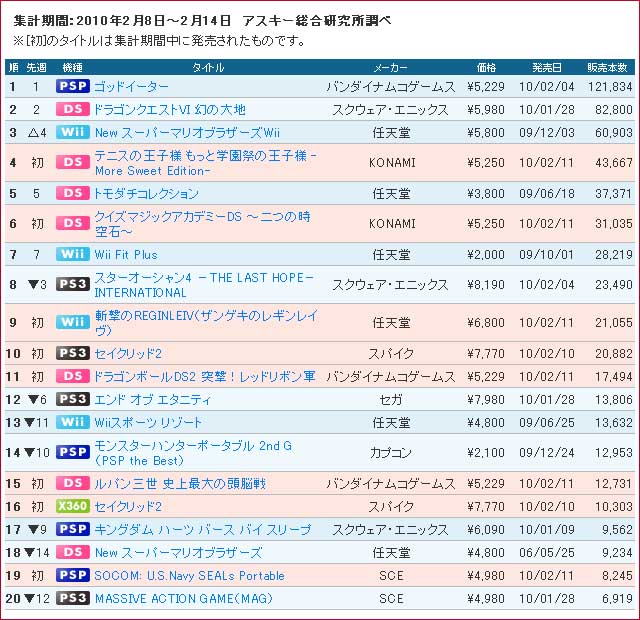Image resolution: width=640 pixels, height=620 pixels.
Task: Click the sales figure 6,919
Action: point(617,598)
